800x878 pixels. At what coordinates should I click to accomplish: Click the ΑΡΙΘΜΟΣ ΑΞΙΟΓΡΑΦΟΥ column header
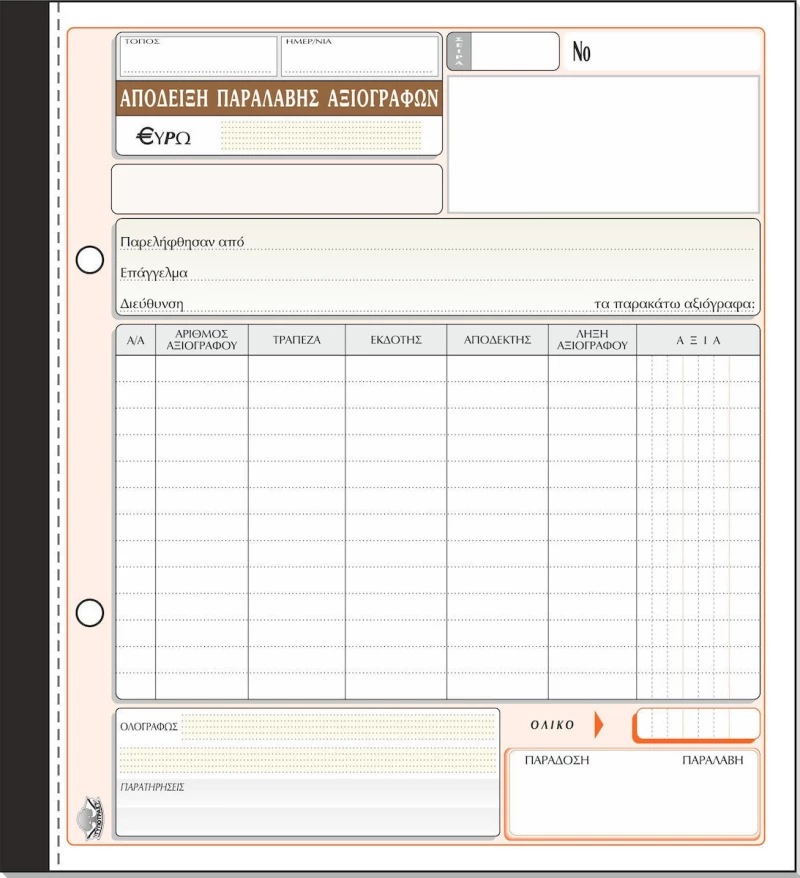tap(202, 340)
